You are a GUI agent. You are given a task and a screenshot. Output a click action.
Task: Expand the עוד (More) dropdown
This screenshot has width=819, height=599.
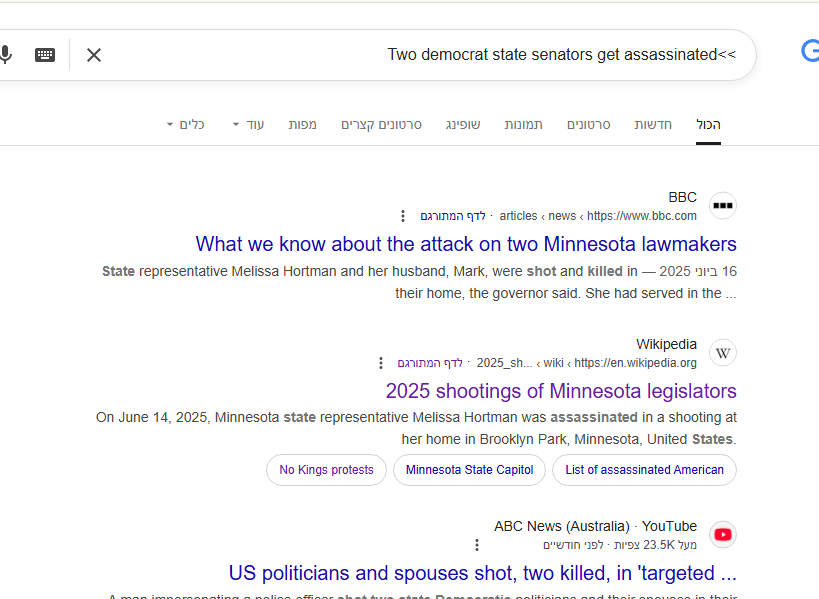tap(249, 125)
